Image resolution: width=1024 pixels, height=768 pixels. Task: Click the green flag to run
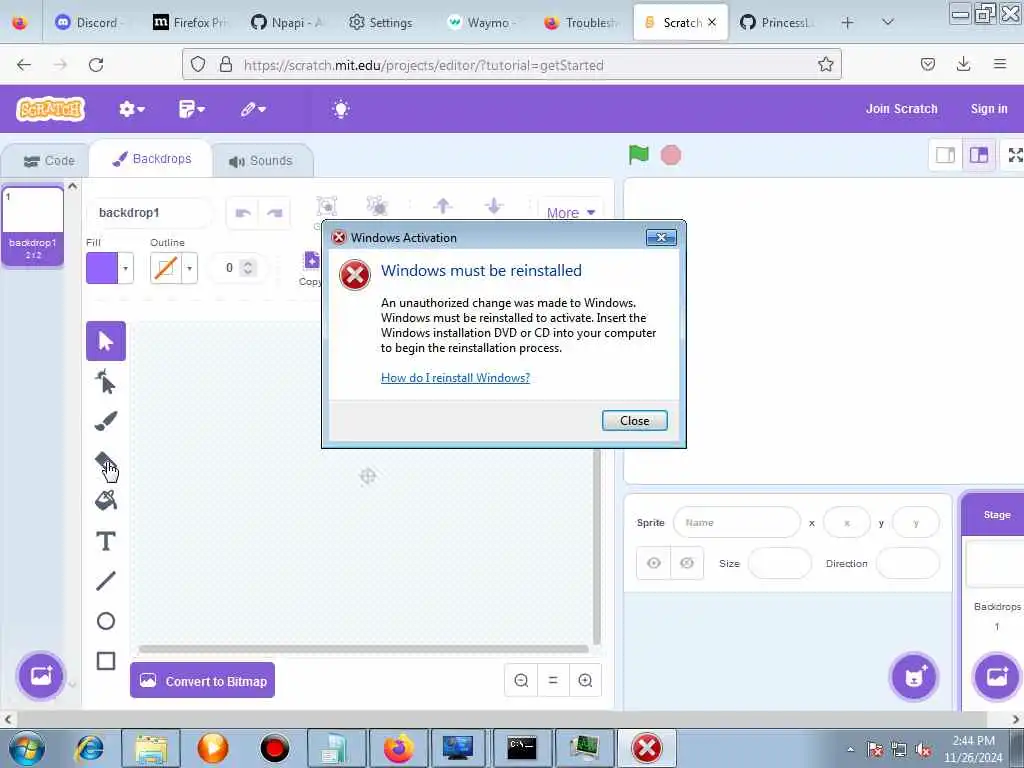pyautogui.click(x=639, y=155)
